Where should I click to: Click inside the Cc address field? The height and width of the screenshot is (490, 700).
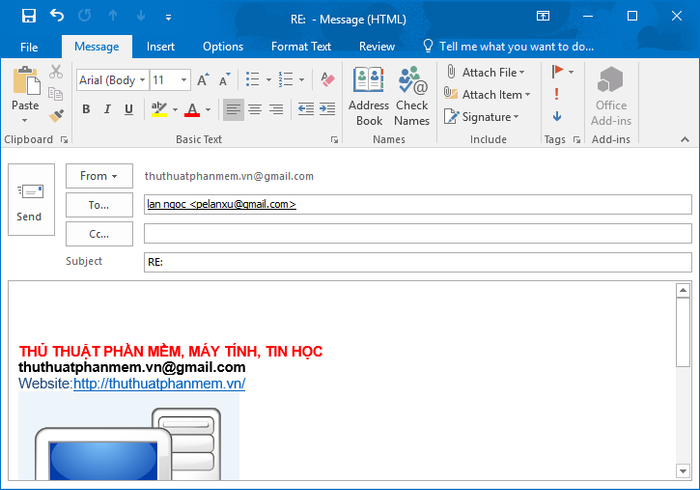(x=417, y=233)
